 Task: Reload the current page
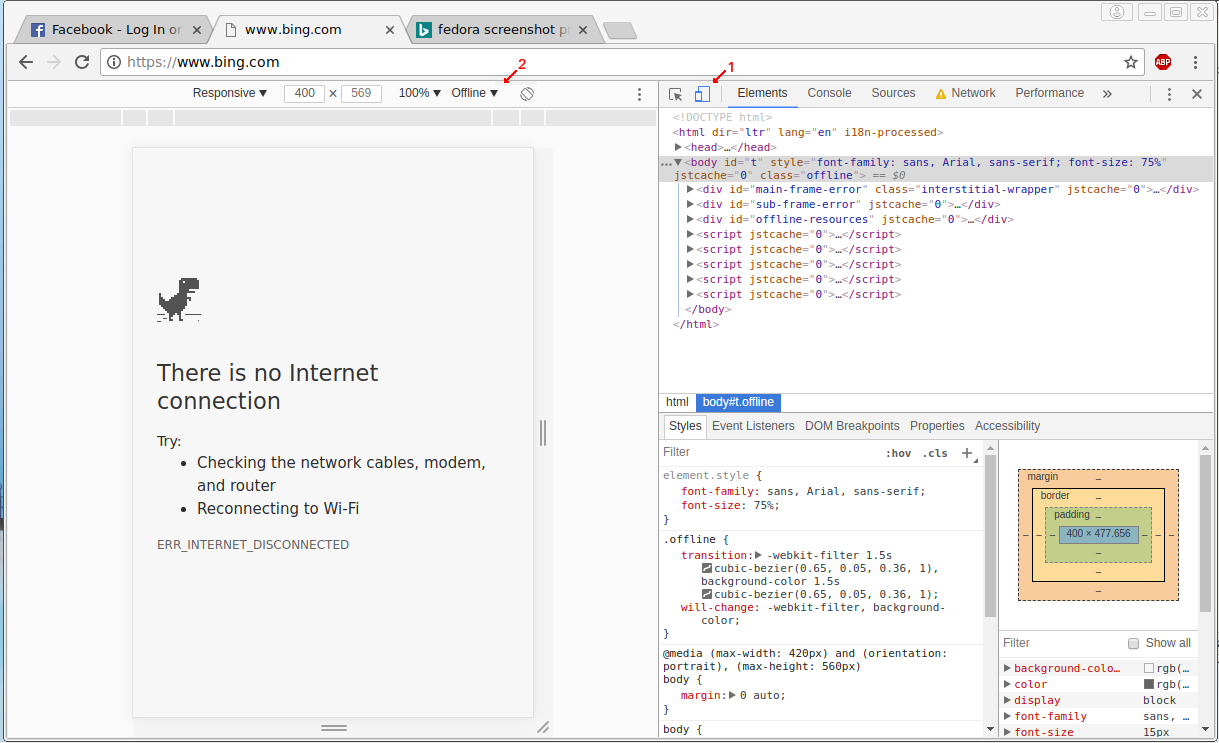[83, 62]
